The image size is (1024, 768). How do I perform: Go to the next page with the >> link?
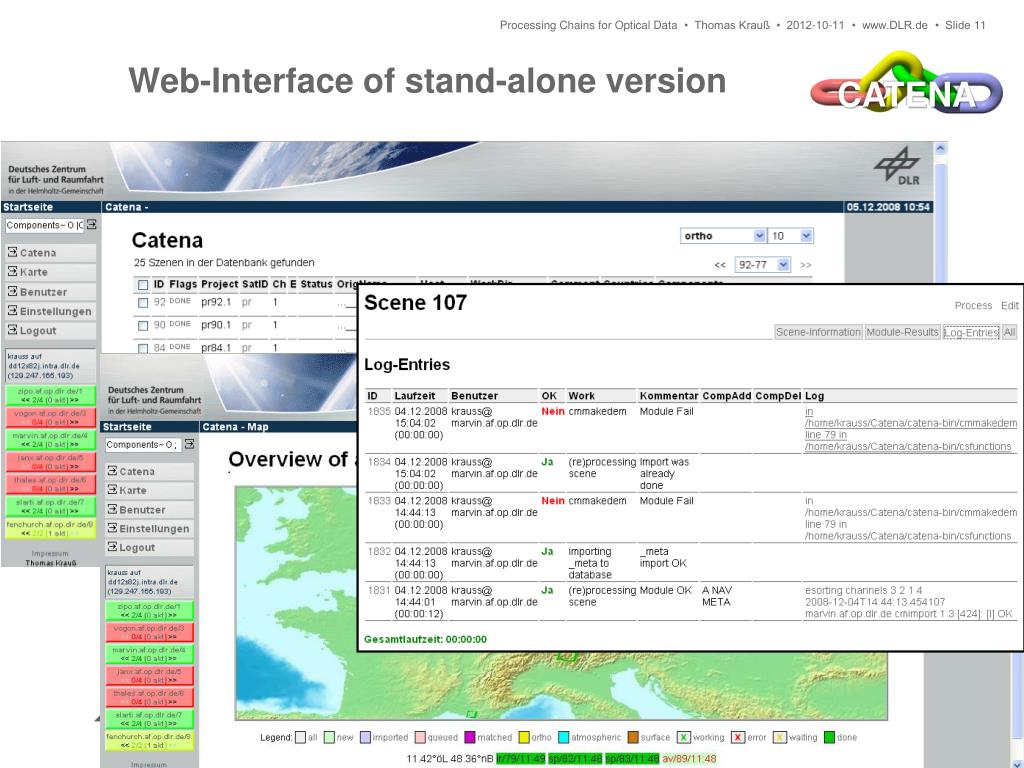[x=806, y=265]
